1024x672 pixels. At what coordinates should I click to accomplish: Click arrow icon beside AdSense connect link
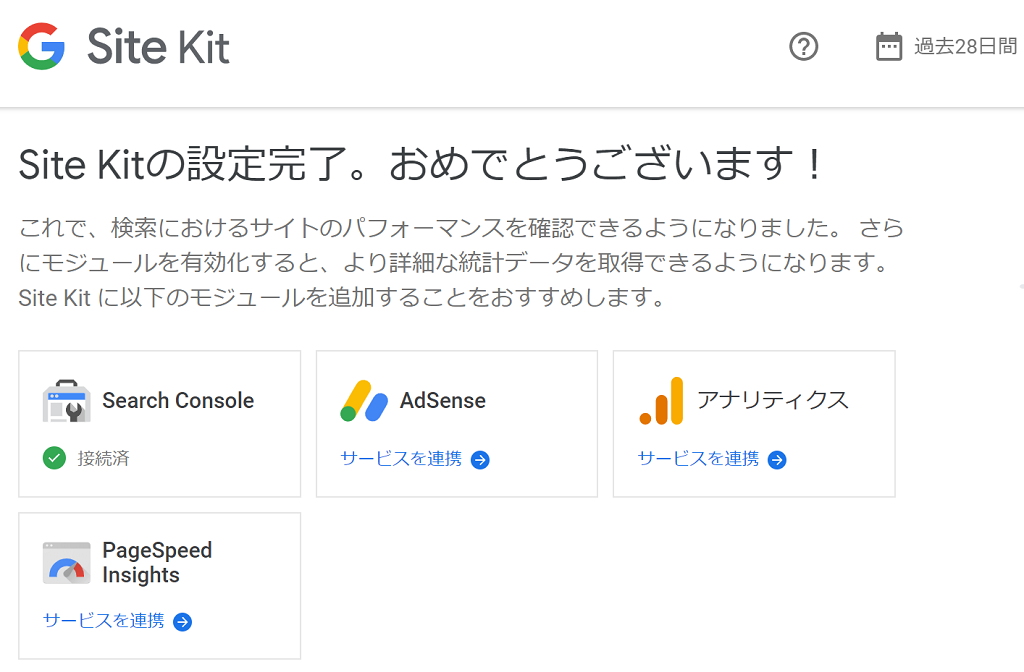[x=480, y=460]
